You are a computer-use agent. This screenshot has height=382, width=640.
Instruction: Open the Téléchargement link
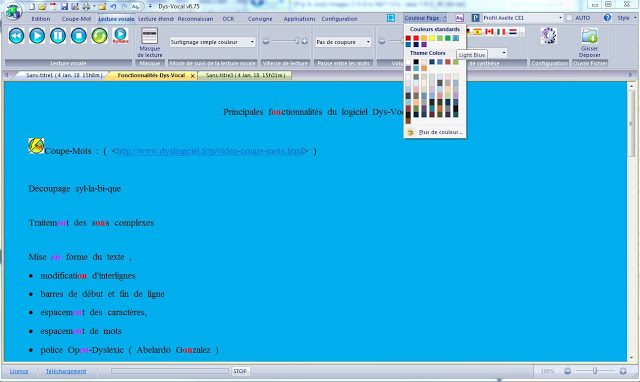pos(66,371)
